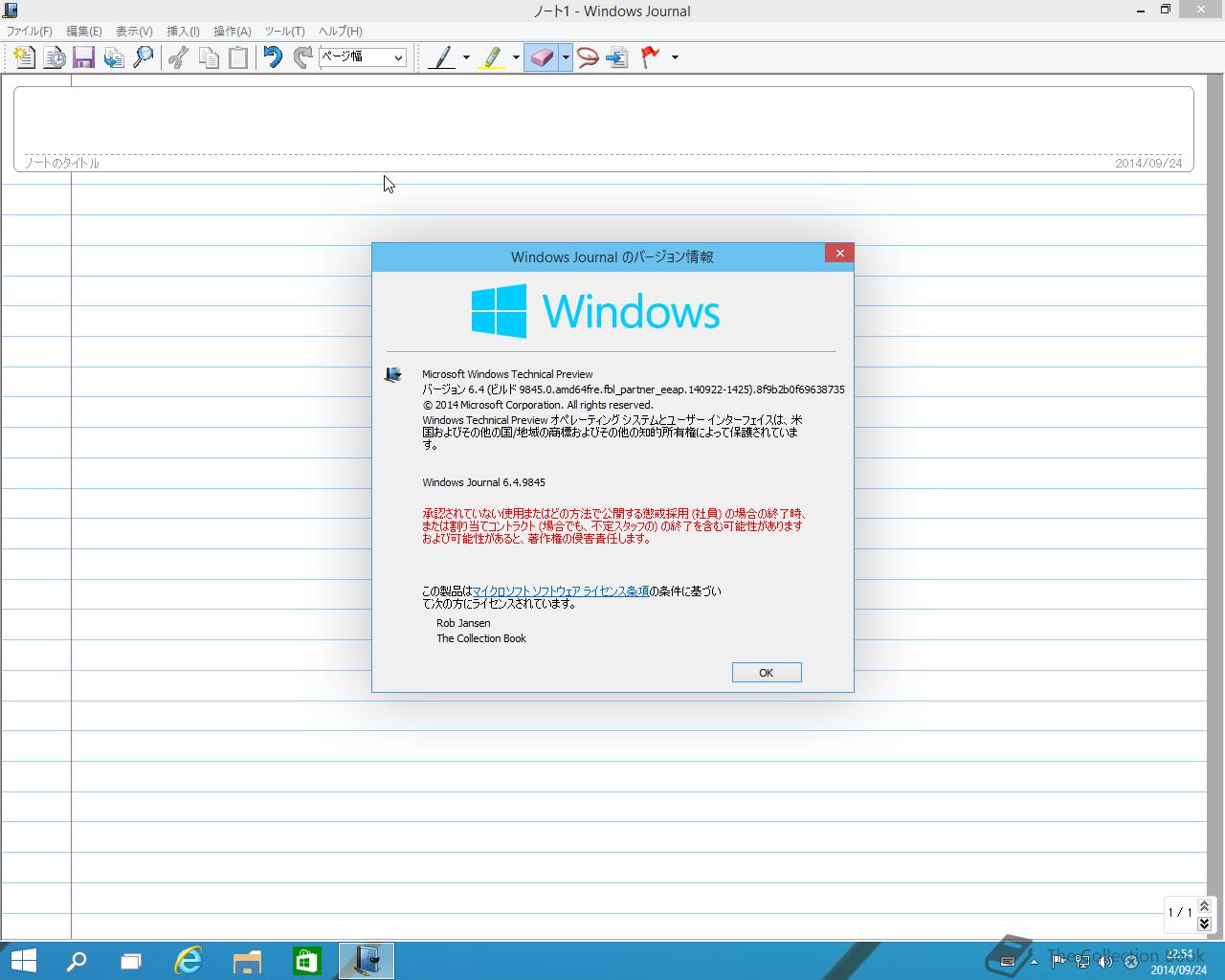Click the Windows Journal 6.4.9845 version text
Screen dimensions: 1225x980
484,482
